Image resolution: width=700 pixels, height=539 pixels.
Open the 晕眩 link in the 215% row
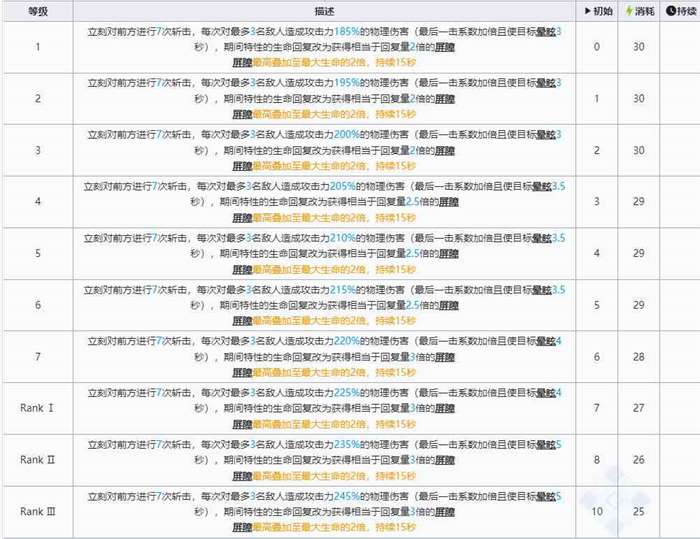click(542, 290)
